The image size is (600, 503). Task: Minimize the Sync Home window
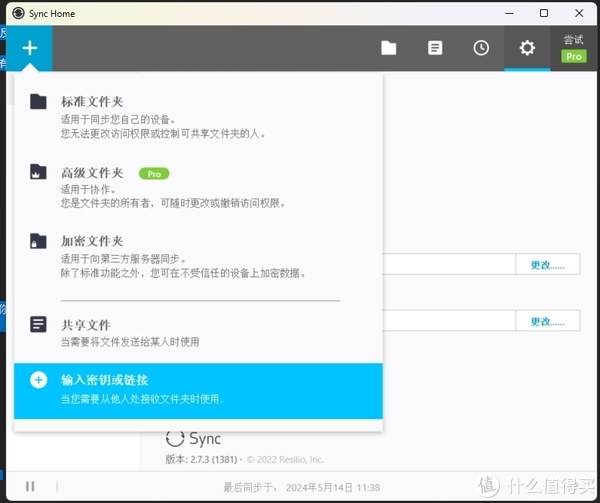pos(509,13)
